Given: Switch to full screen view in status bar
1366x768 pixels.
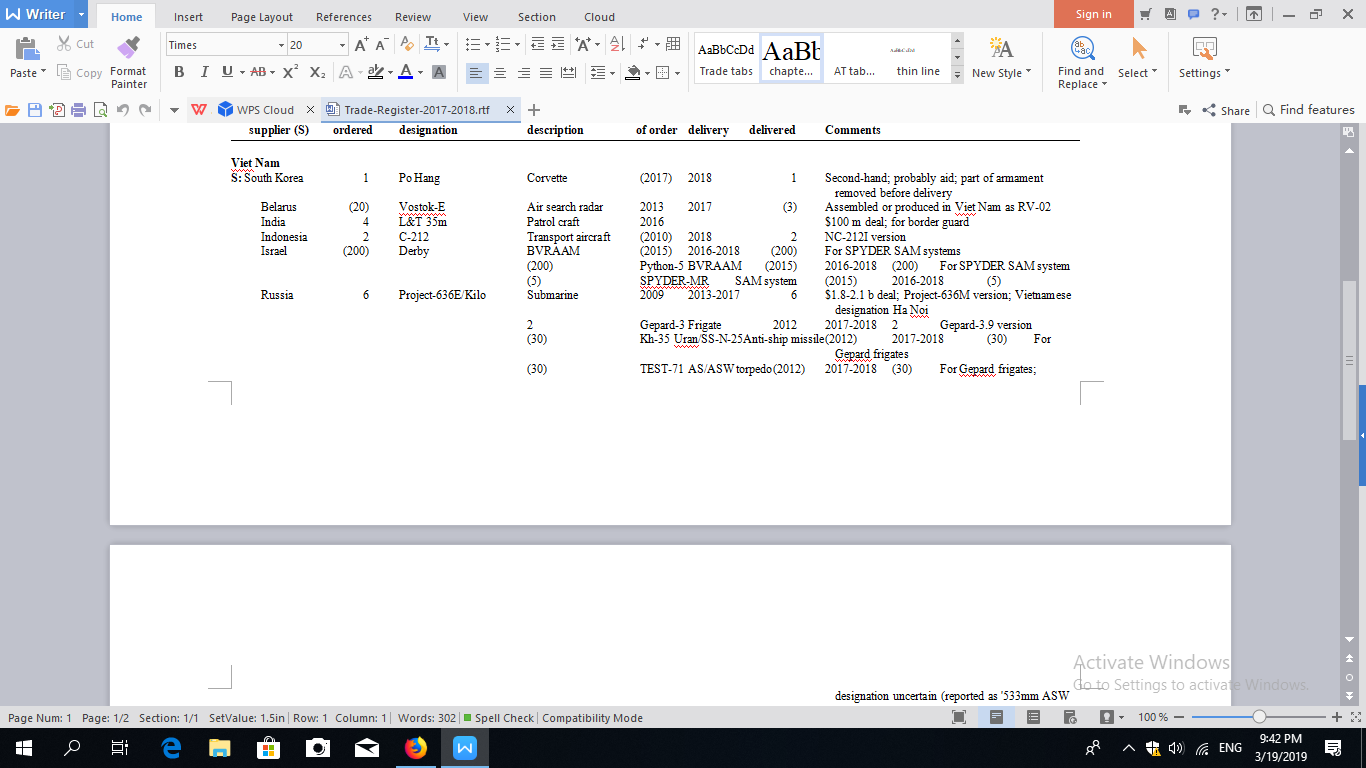Looking at the screenshot, I should pyautogui.click(x=959, y=717).
